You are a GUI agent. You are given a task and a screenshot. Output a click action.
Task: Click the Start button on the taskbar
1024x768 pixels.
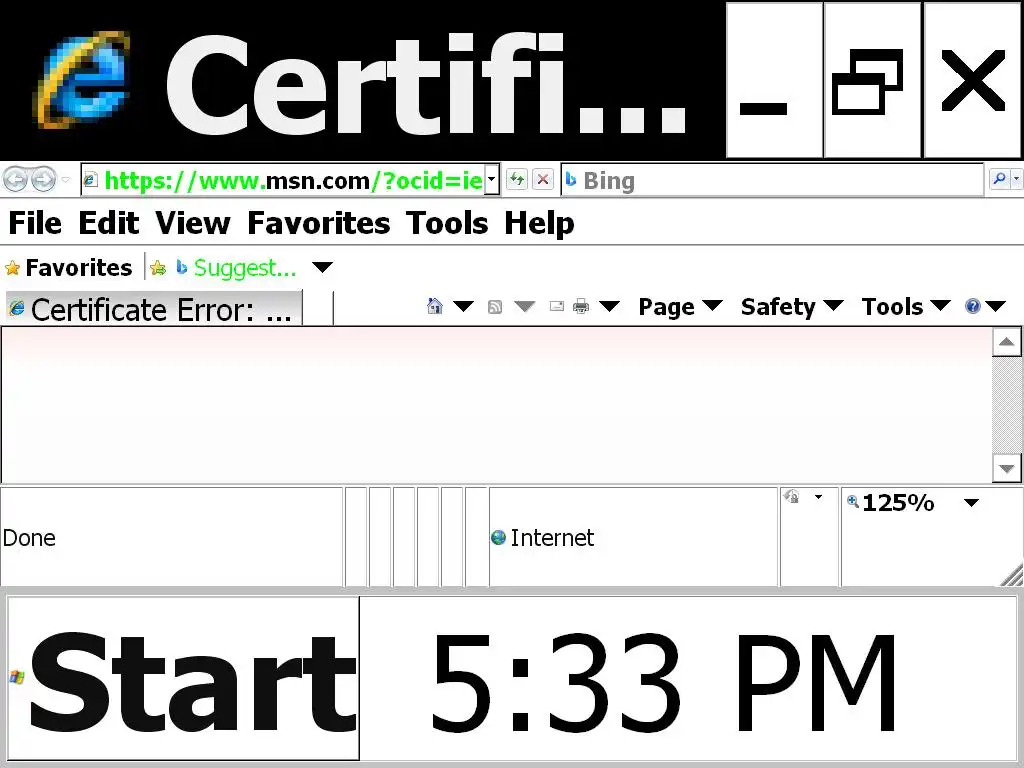(184, 679)
